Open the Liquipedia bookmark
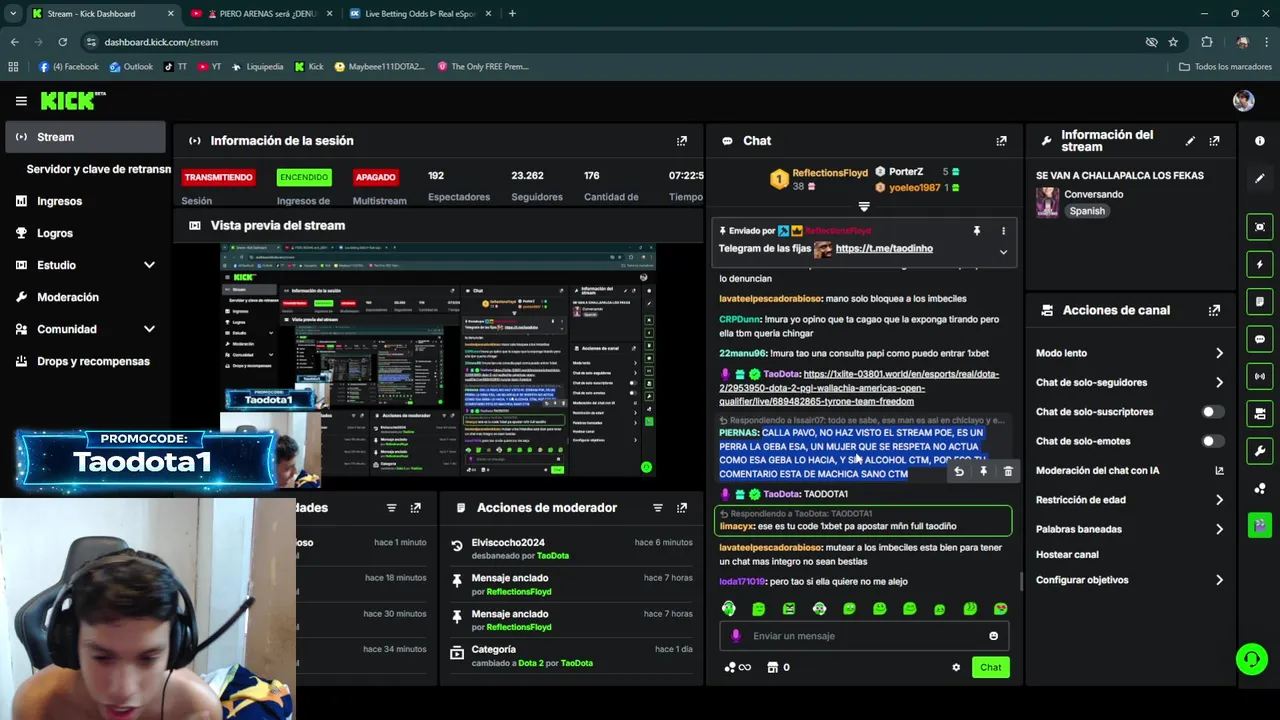The image size is (1280, 720). (257, 67)
